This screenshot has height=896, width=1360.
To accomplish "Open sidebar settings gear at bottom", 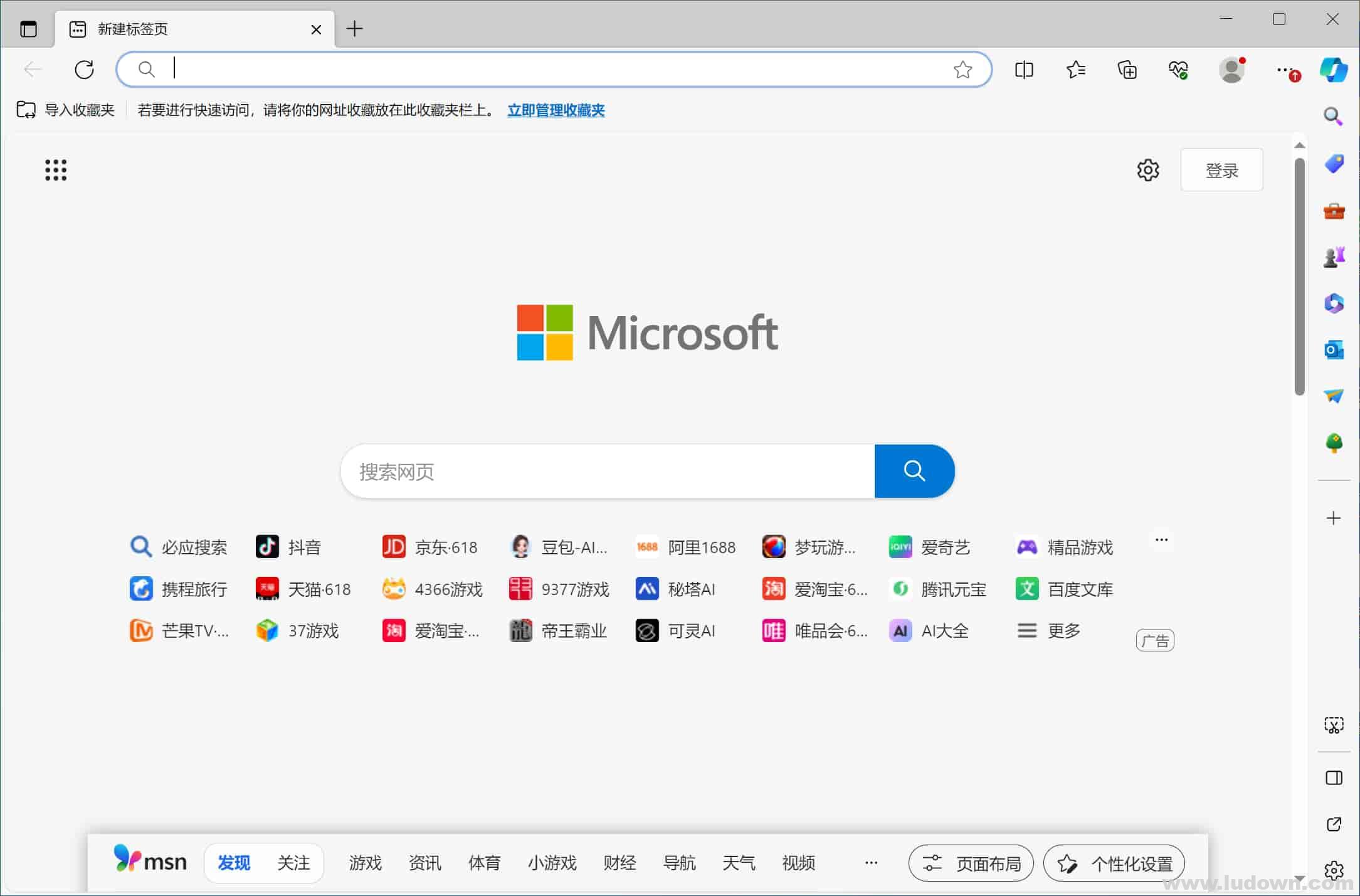I will pos(1334,870).
